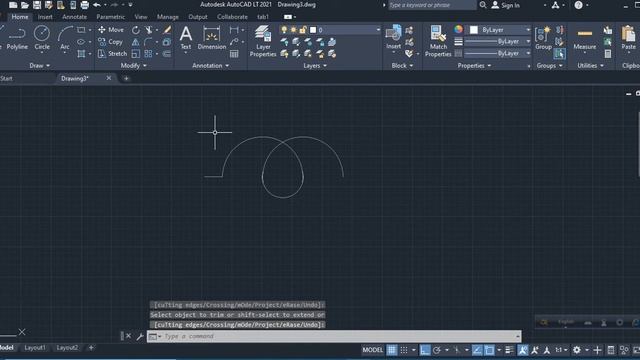This screenshot has width=640, height=360.
Task: Switch to the Manage ribbon tab
Action: (168, 17)
